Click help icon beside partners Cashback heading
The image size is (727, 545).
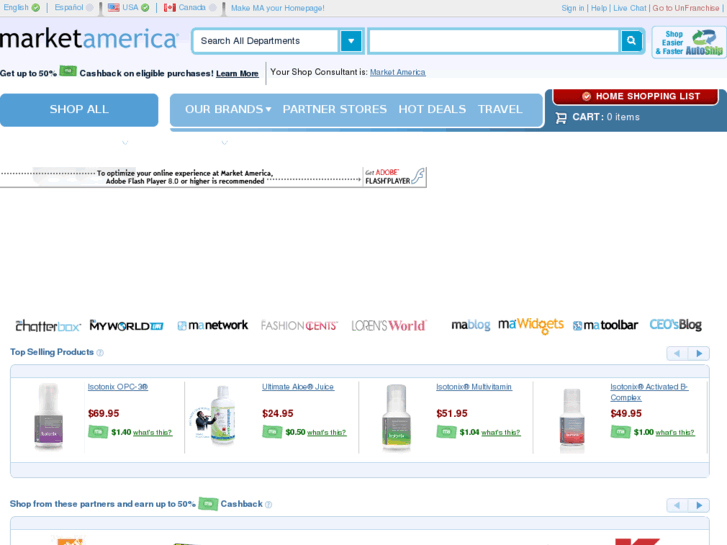tap(268, 505)
